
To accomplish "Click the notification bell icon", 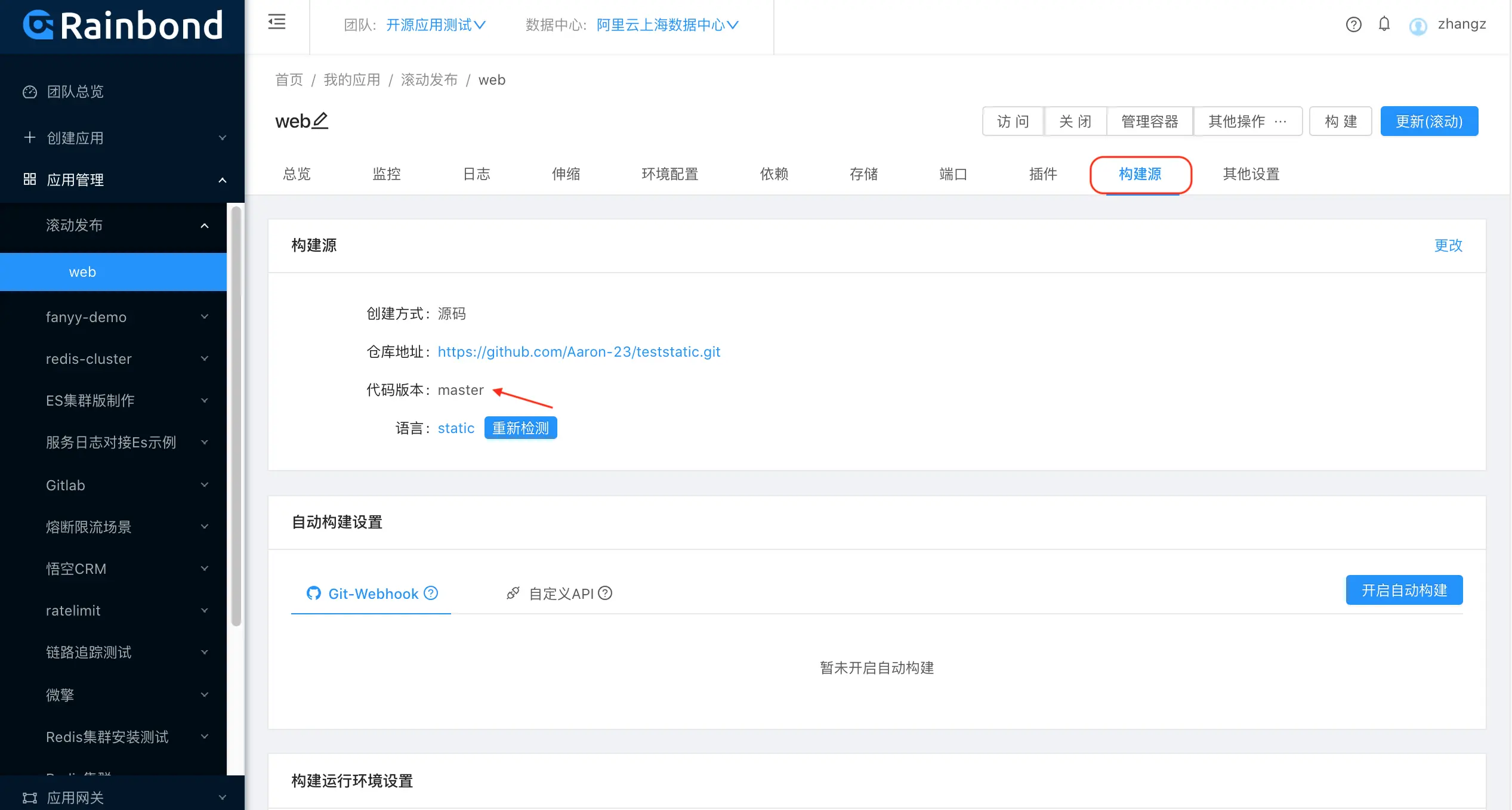I will point(1384,24).
